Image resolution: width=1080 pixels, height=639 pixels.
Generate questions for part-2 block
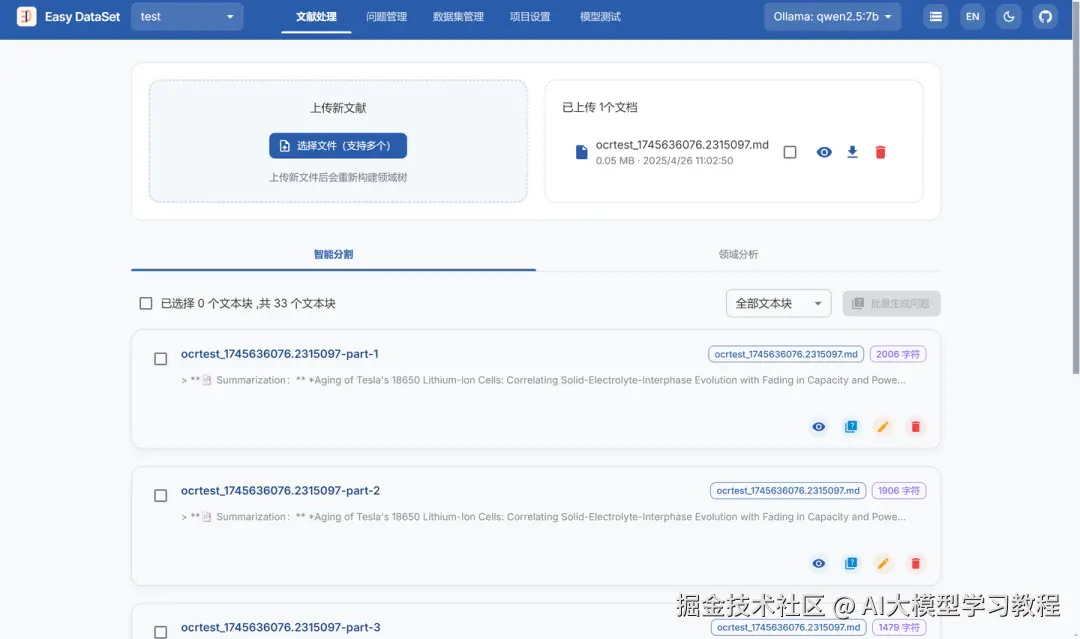click(x=851, y=563)
